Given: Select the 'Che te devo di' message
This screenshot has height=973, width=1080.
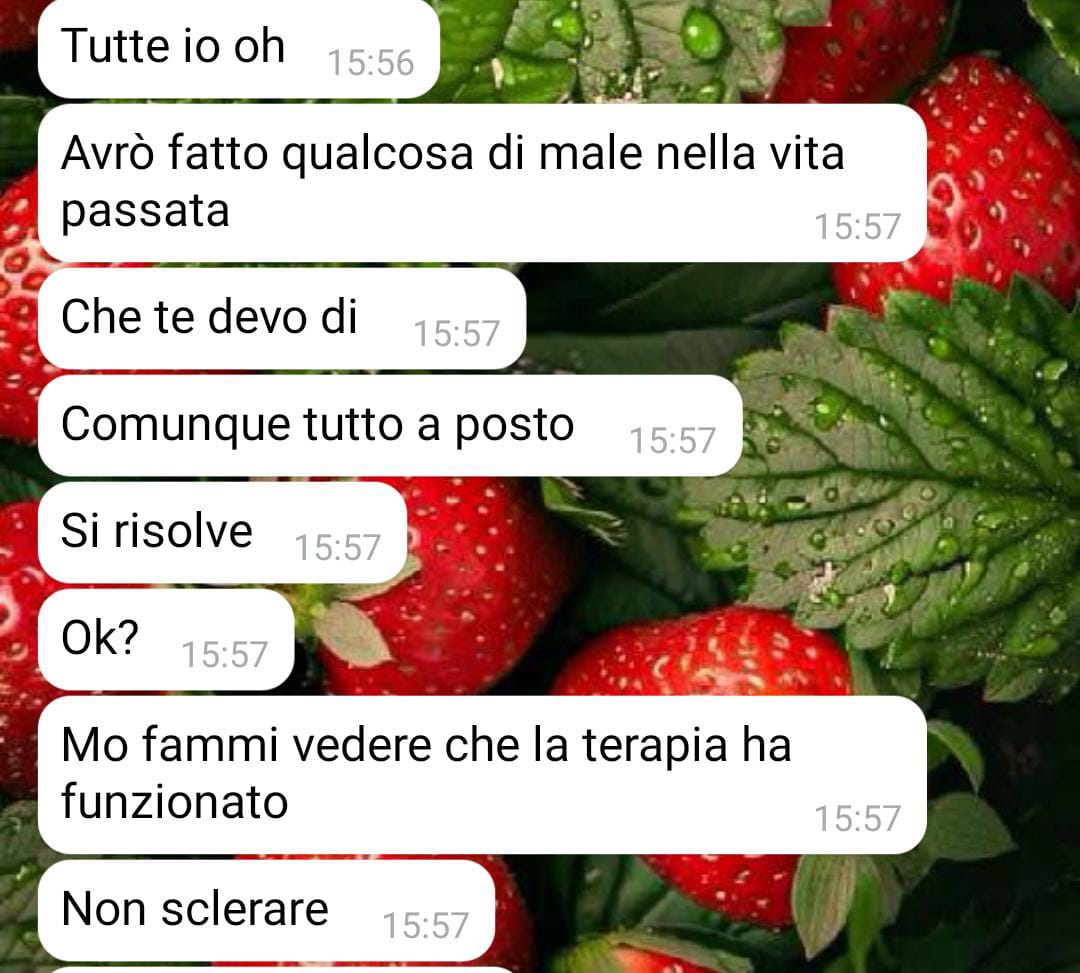Looking at the screenshot, I should coord(282,318).
